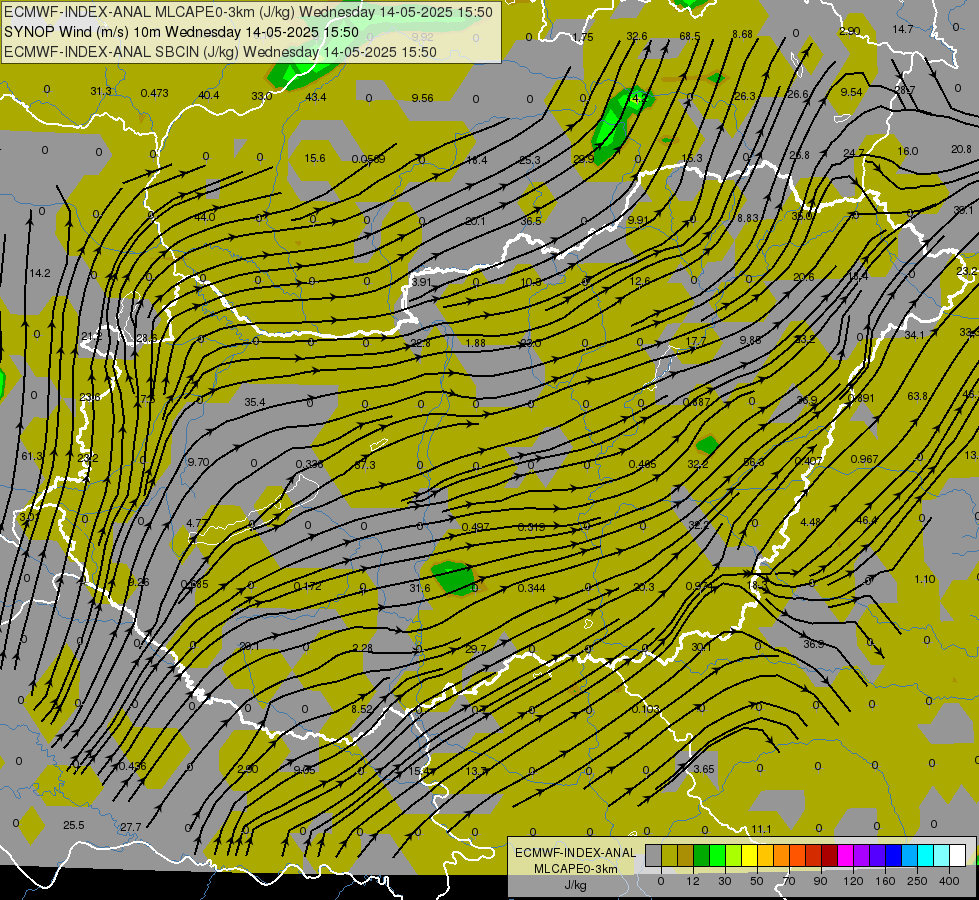
Task: Click the value 3.91 on the map
Action: point(421,282)
